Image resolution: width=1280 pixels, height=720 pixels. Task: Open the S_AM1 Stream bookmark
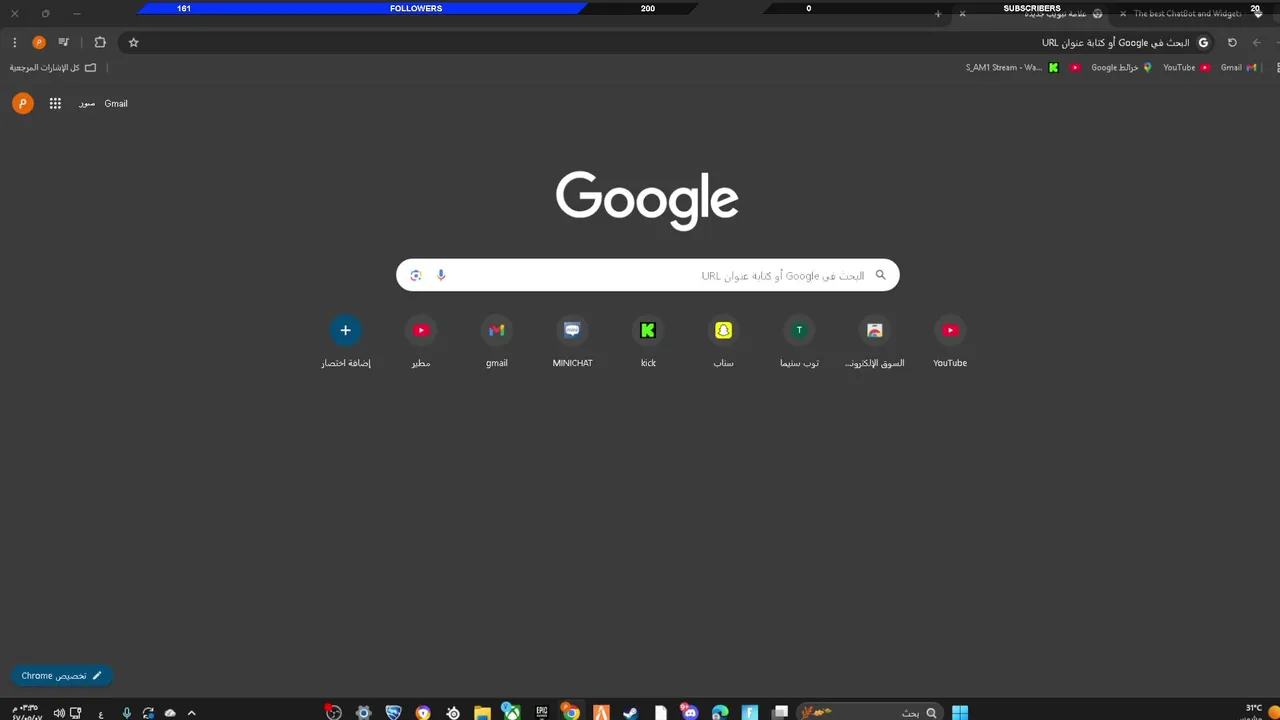click(1012, 68)
